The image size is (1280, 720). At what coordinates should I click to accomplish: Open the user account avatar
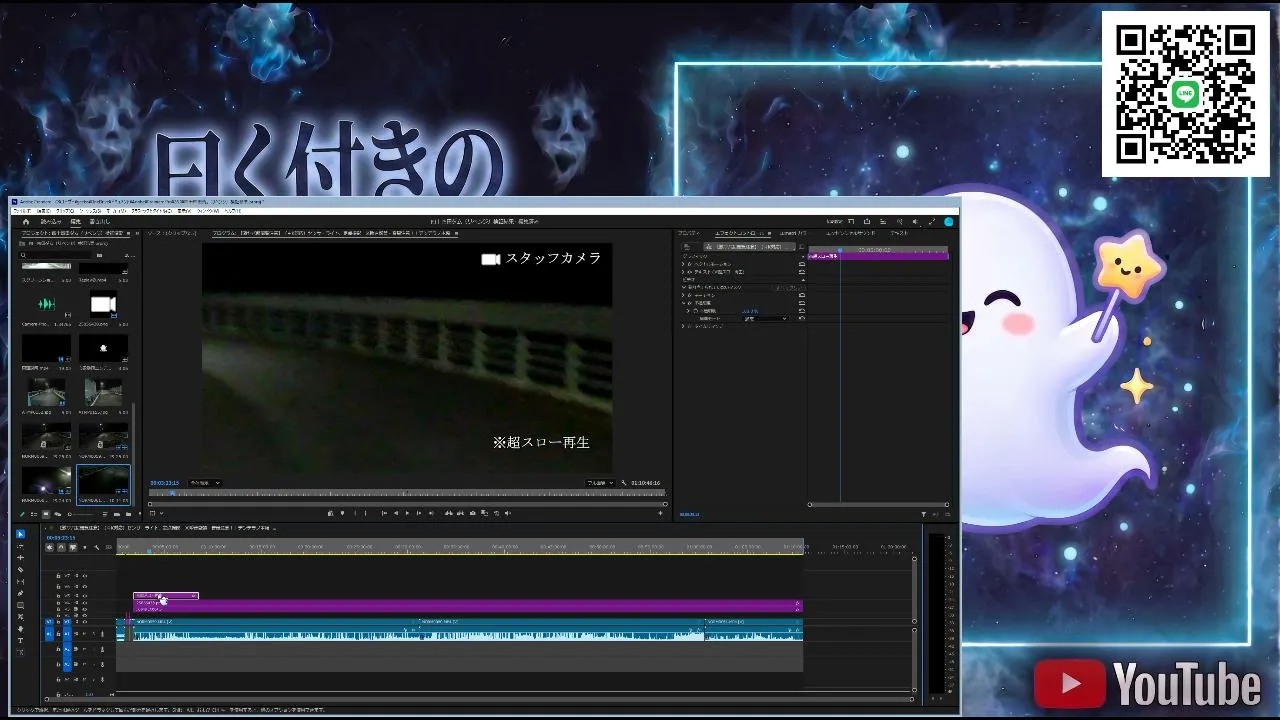point(948,221)
